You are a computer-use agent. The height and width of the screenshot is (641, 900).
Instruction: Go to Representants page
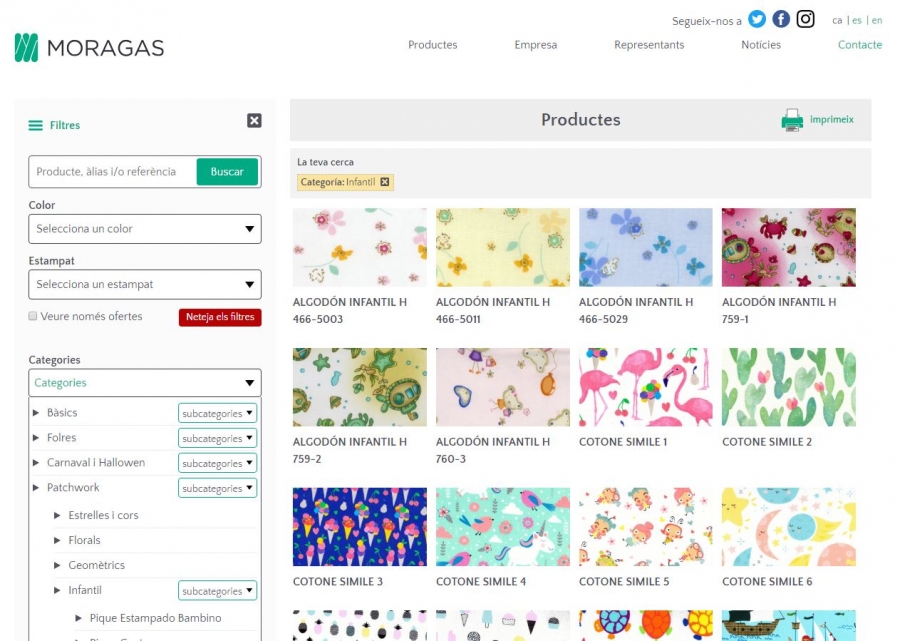point(649,45)
